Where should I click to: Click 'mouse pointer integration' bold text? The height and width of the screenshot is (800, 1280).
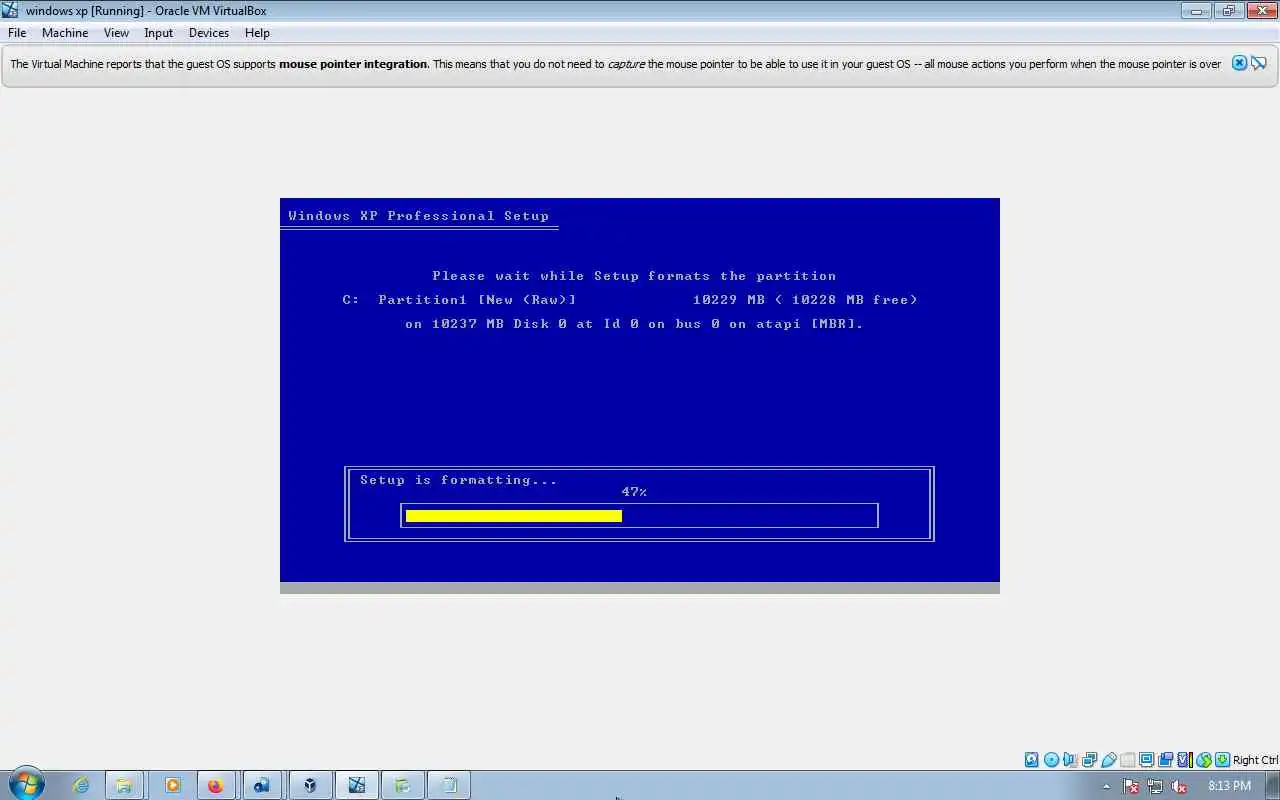(x=354, y=64)
